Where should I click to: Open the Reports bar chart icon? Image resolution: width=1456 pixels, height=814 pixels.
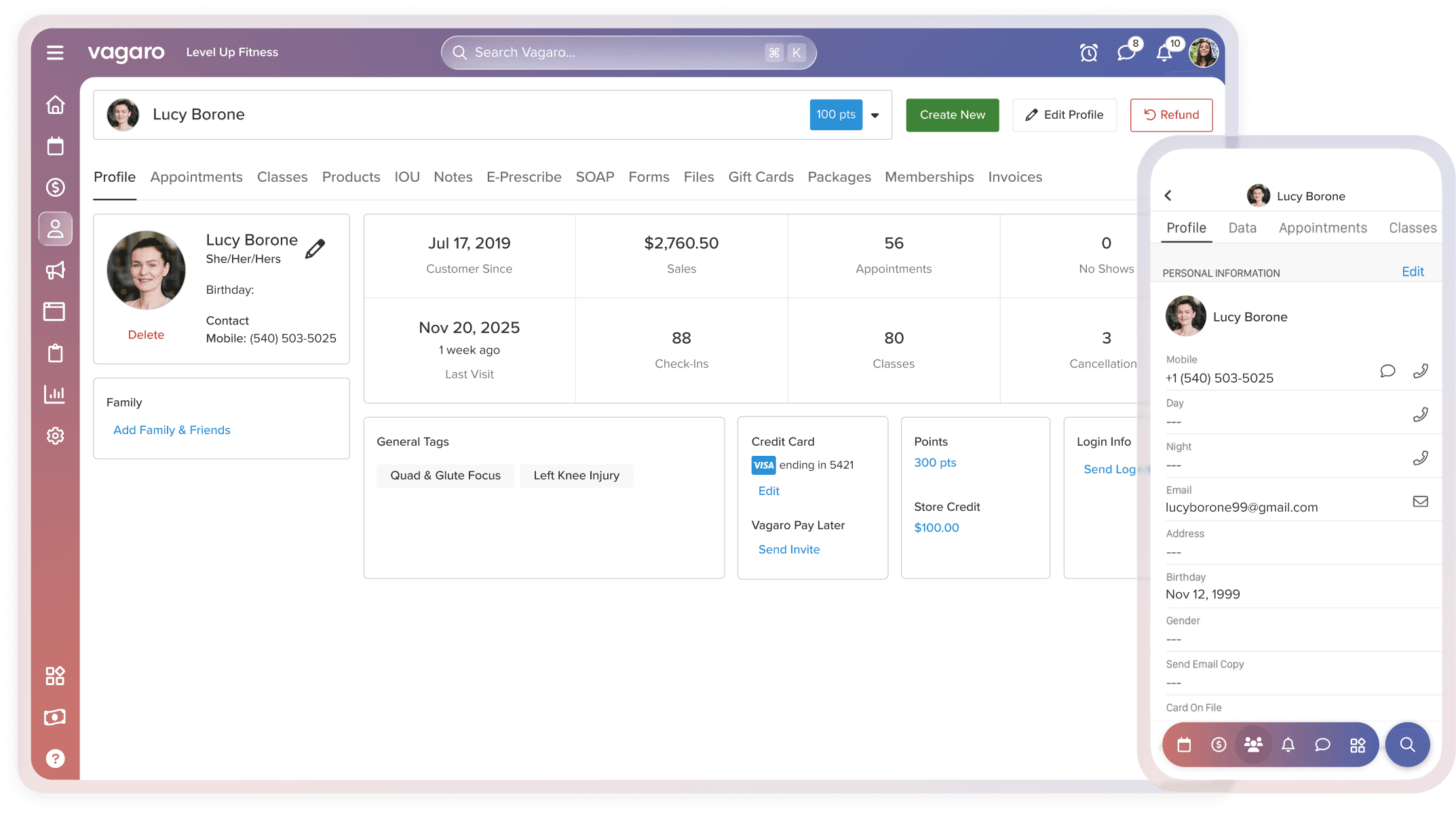click(55, 394)
